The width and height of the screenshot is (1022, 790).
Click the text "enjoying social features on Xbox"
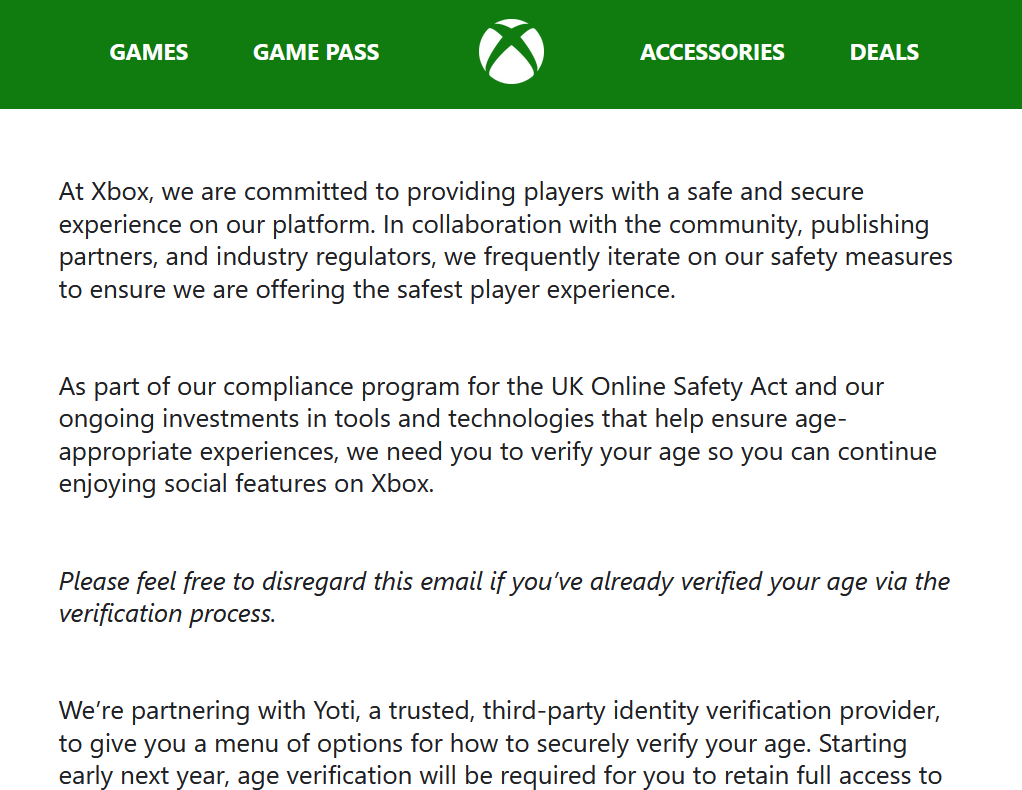tap(246, 484)
